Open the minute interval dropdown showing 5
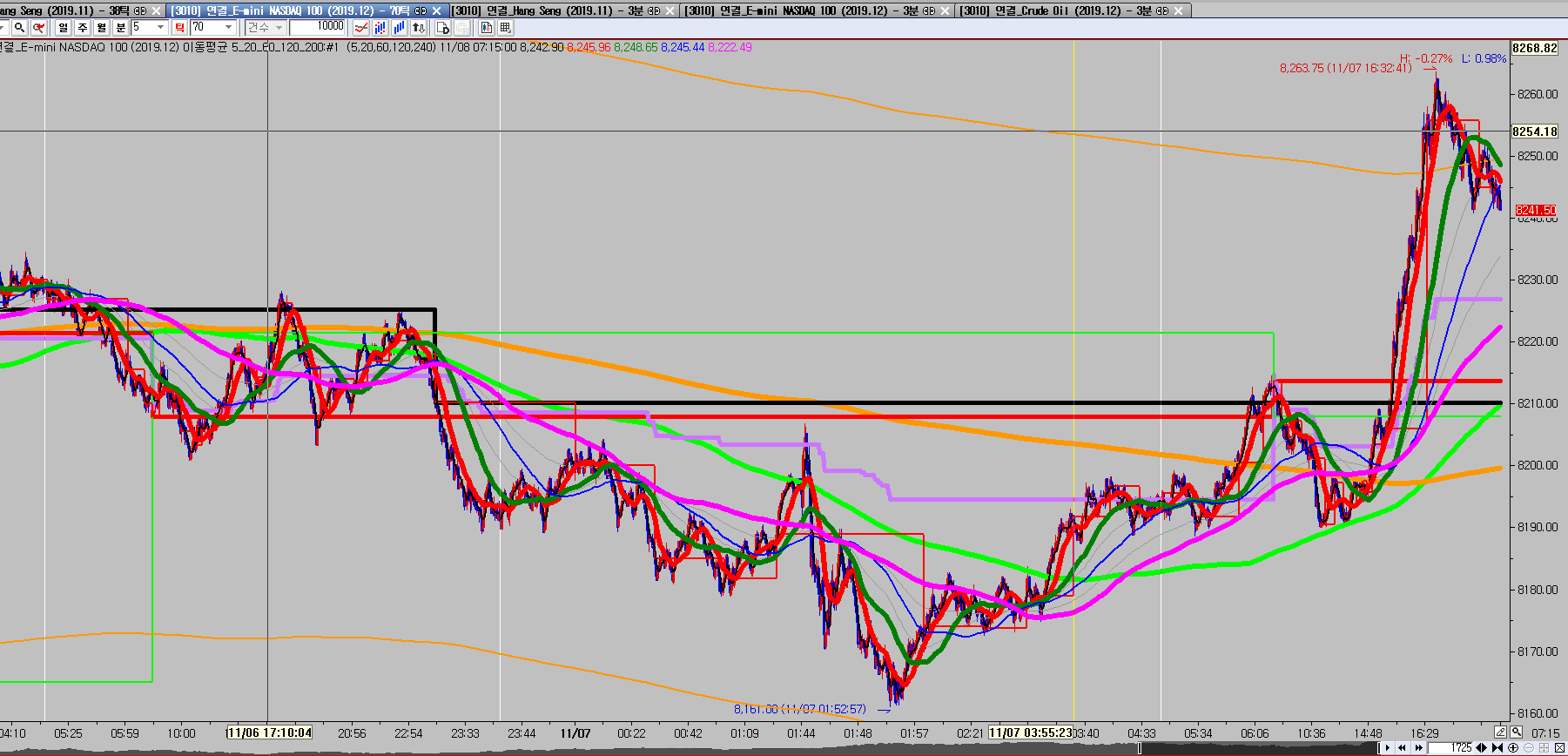Viewport: 1568px width, 756px height. click(160, 28)
